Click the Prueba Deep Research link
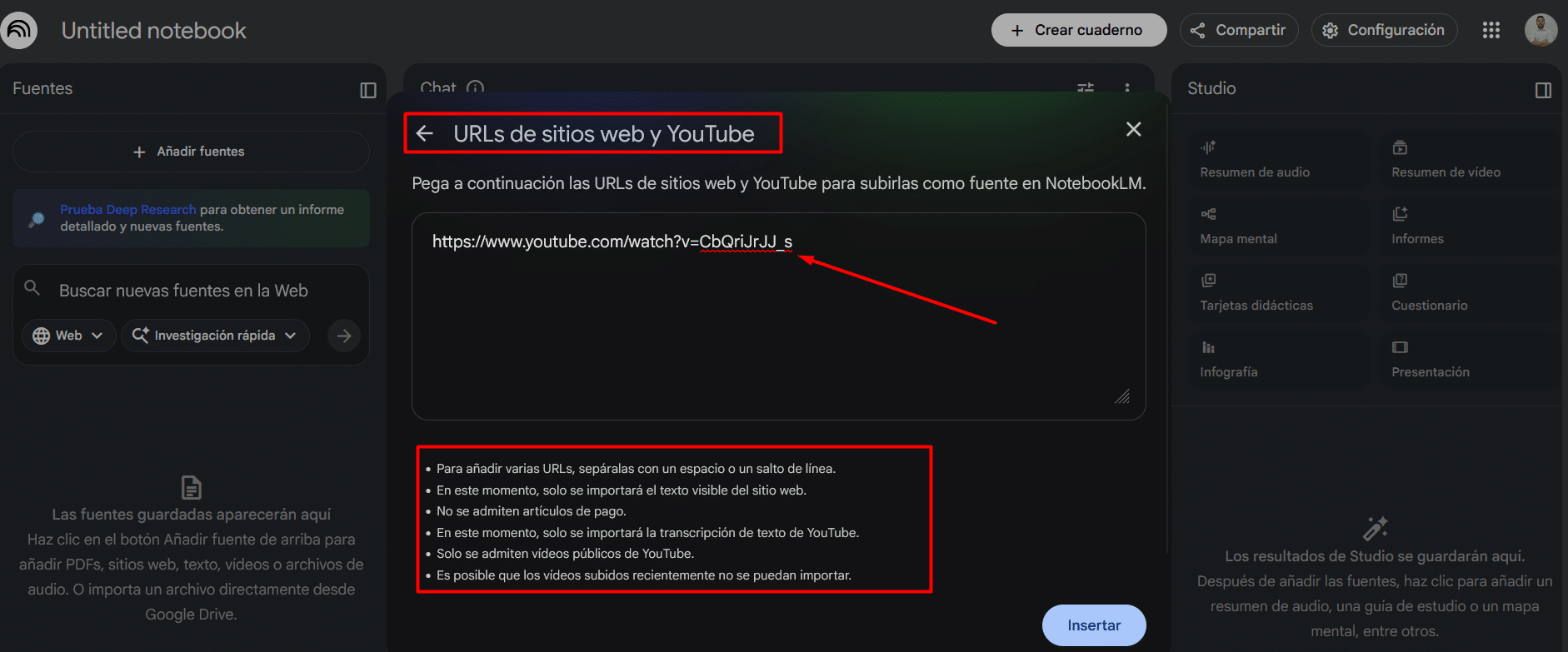The image size is (1568, 652). pyautogui.click(x=128, y=210)
